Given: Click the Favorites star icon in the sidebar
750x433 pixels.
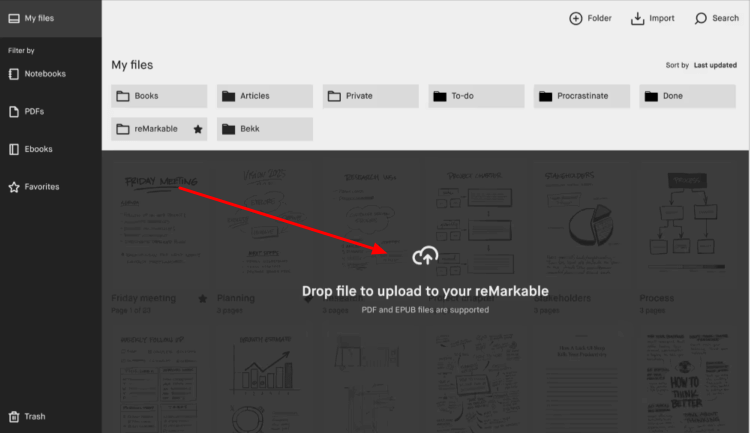Looking at the screenshot, I should (x=14, y=187).
